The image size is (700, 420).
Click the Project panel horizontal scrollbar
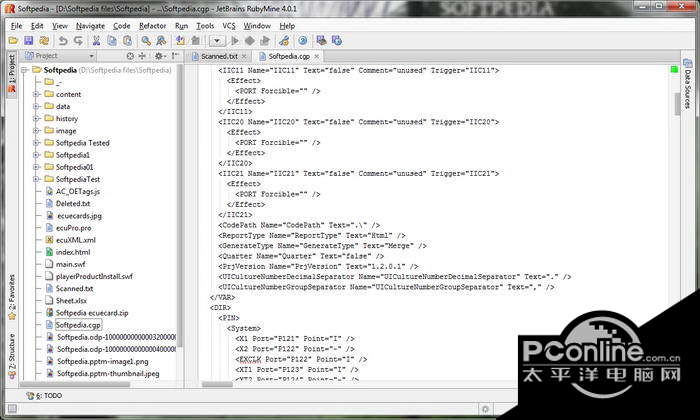pos(75,384)
